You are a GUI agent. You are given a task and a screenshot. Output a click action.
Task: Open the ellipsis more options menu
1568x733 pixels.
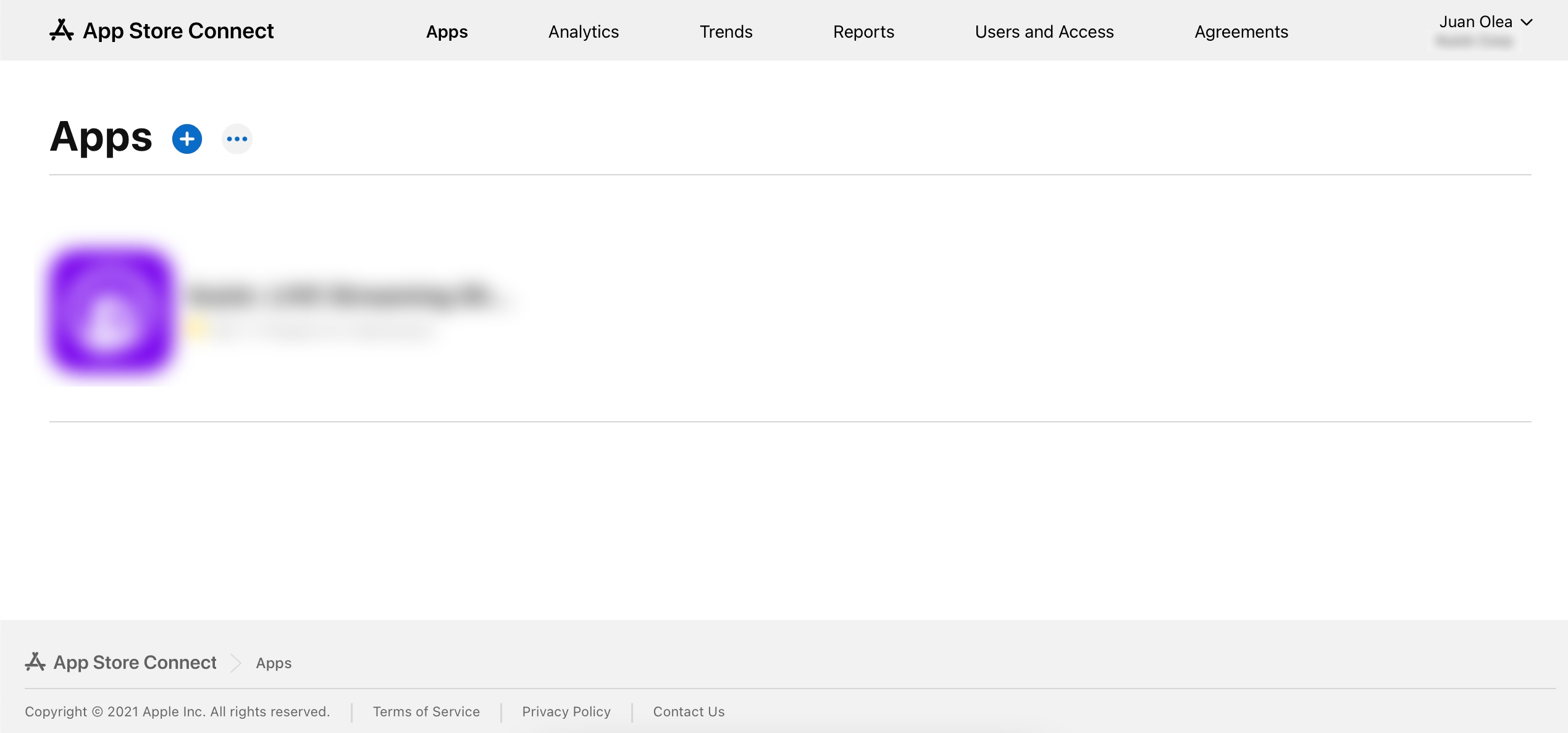237,139
